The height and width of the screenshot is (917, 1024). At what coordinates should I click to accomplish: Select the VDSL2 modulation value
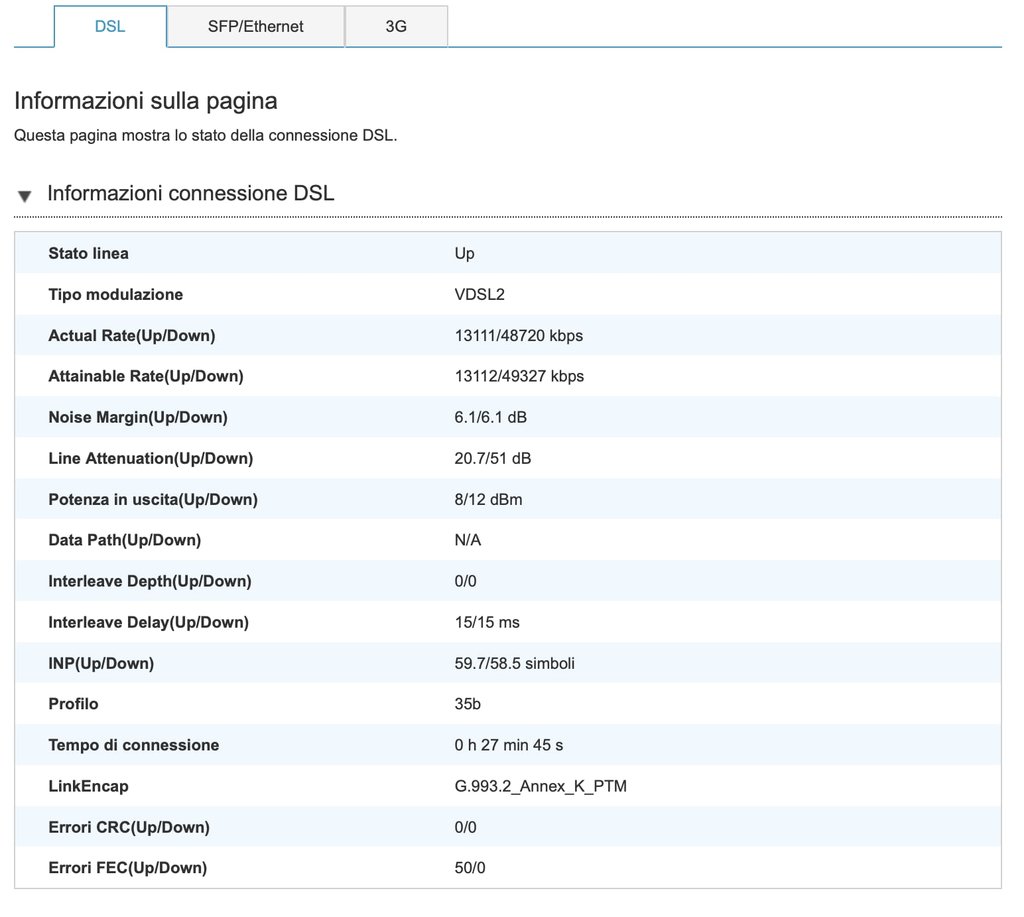point(479,295)
